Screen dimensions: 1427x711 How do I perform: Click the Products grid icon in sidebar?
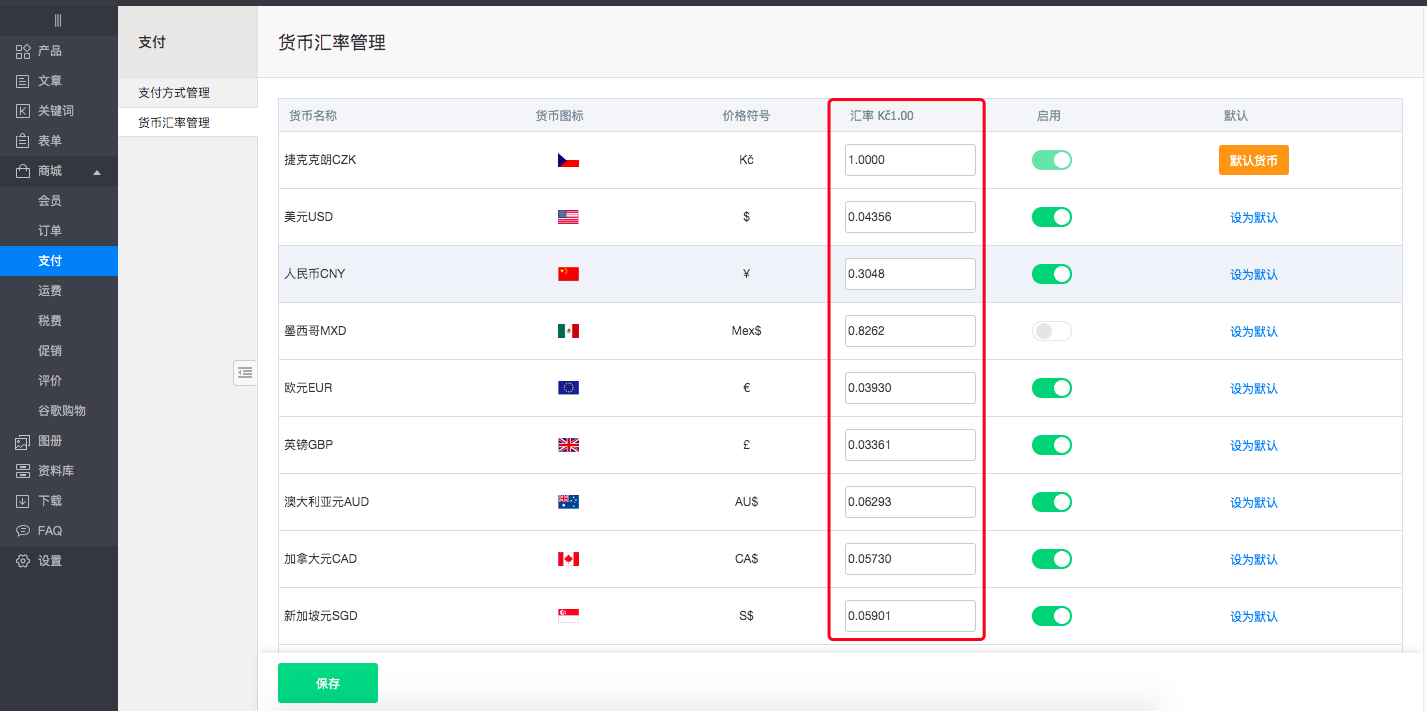coord(23,51)
